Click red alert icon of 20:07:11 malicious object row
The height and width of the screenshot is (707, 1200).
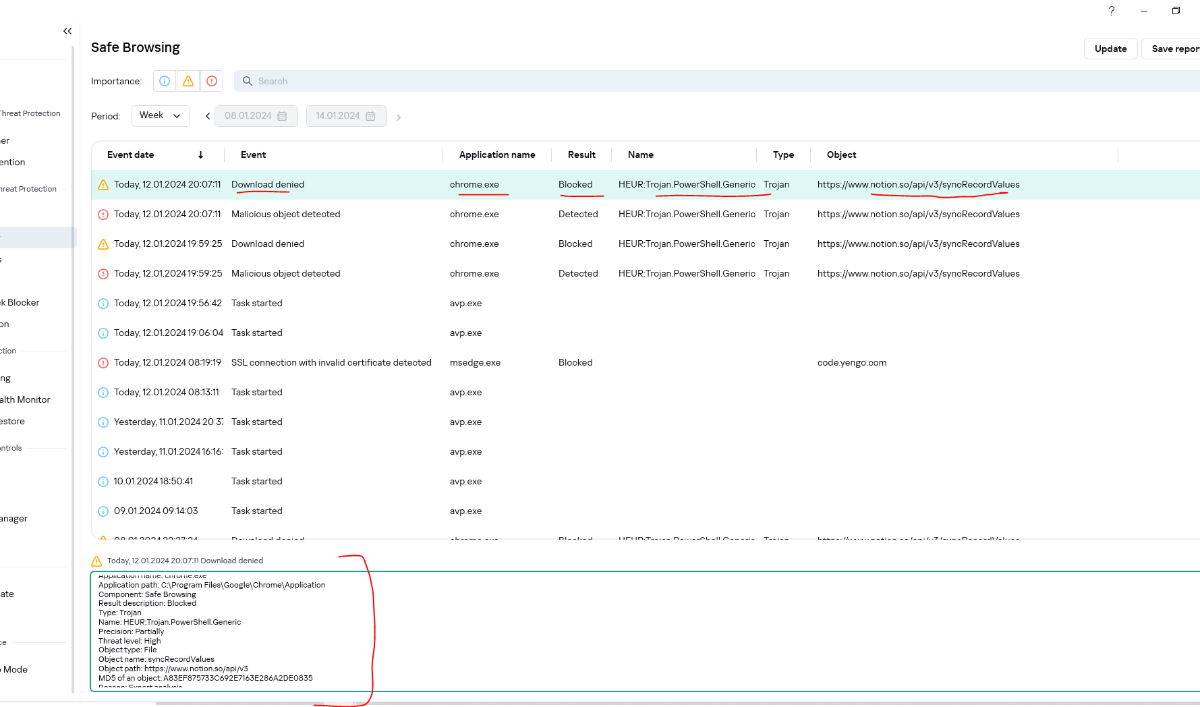pyautogui.click(x=103, y=214)
